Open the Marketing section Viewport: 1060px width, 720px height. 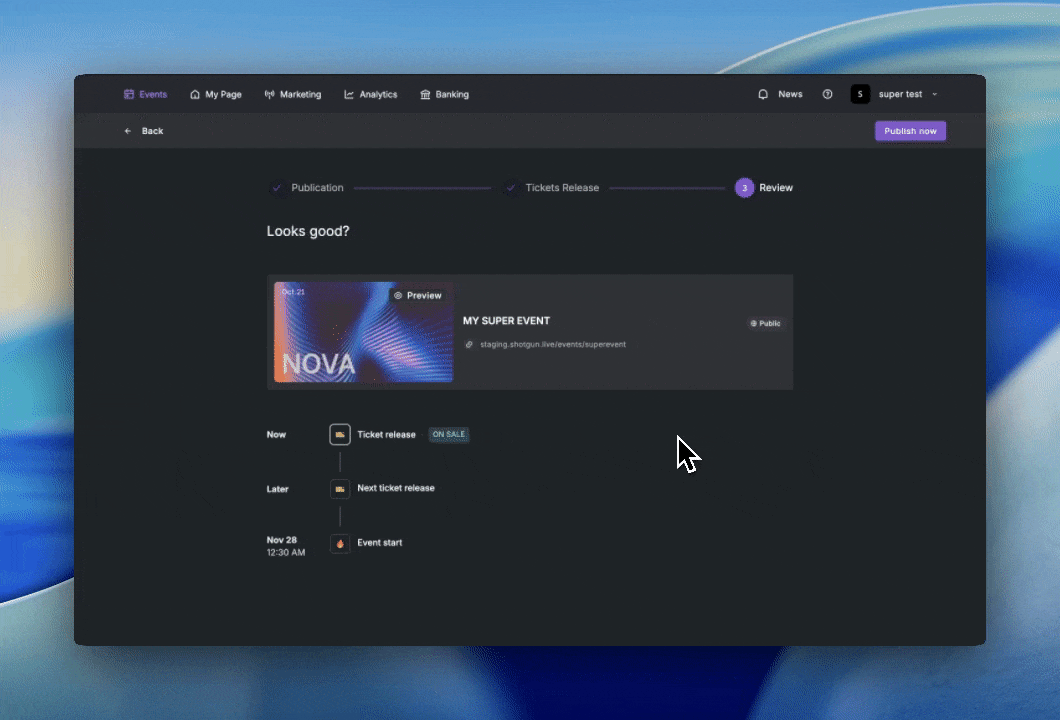click(x=293, y=95)
